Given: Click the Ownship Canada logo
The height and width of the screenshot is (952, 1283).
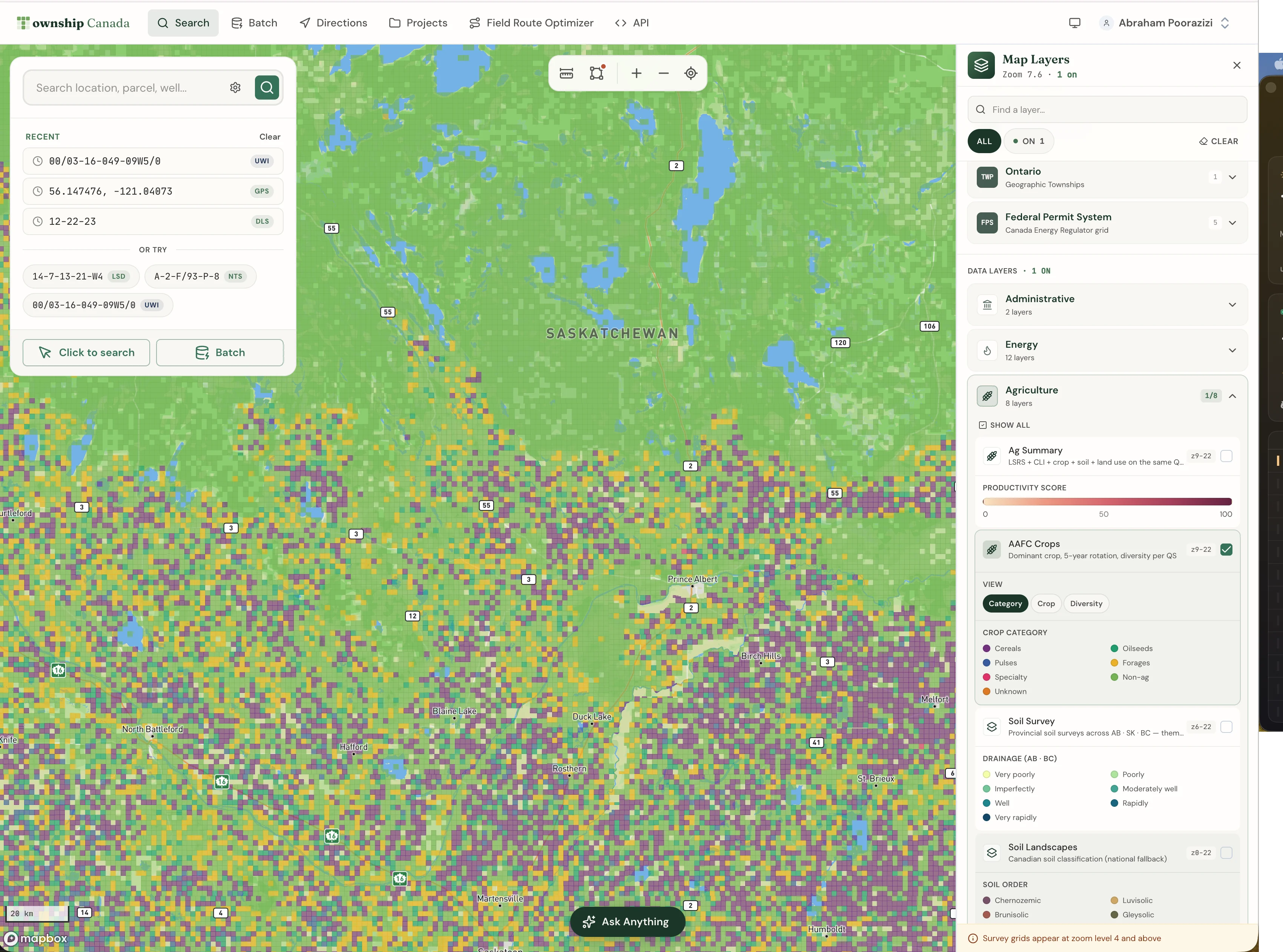Looking at the screenshot, I should click(x=73, y=23).
